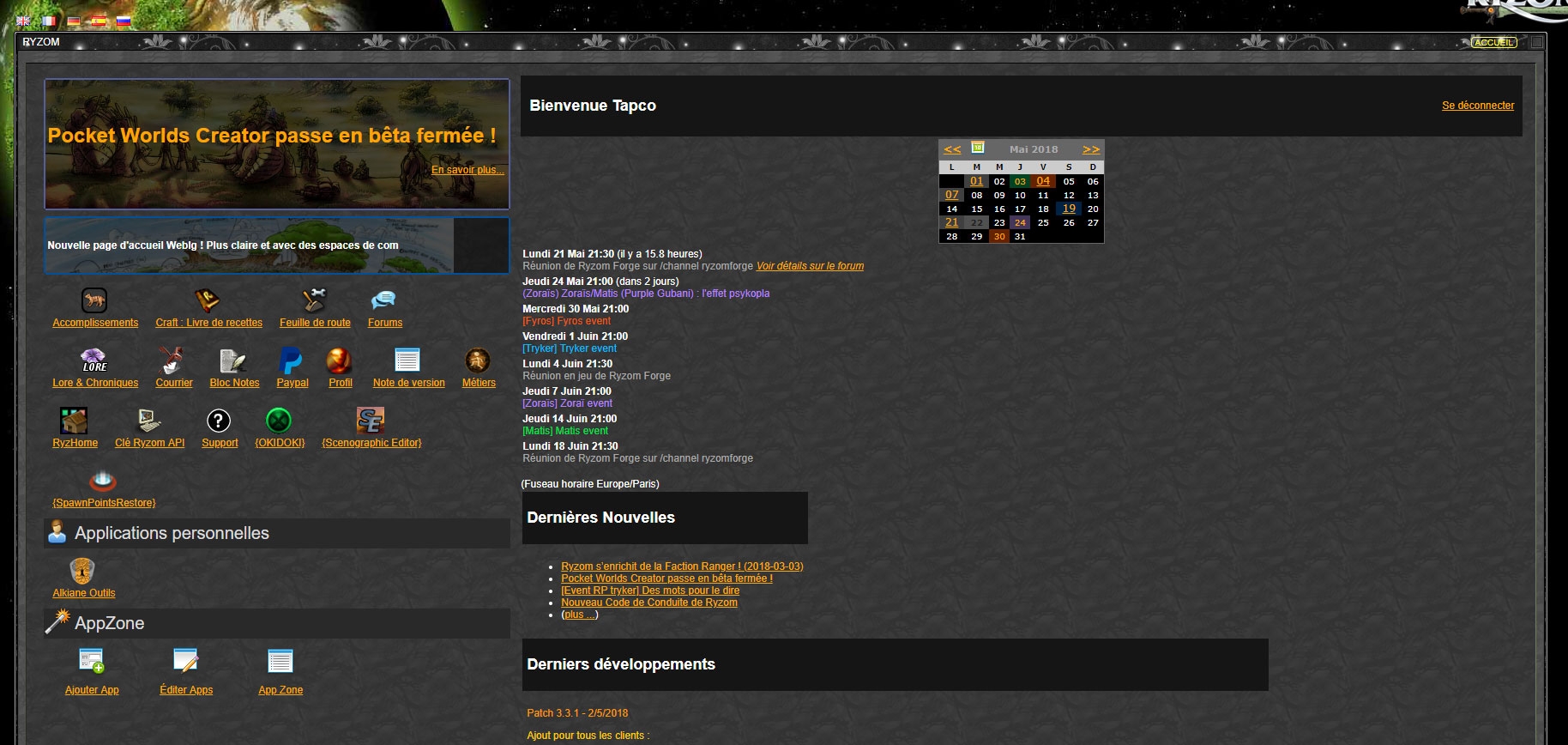Switch language with the French flag
Image resolution: width=1568 pixels, height=745 pixels.
pos(49,21)
